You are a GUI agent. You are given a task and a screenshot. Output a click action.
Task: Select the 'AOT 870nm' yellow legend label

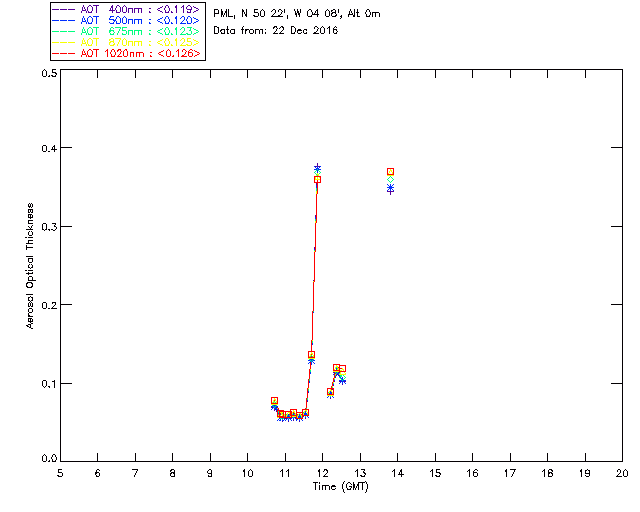click(x=111, y=42)
